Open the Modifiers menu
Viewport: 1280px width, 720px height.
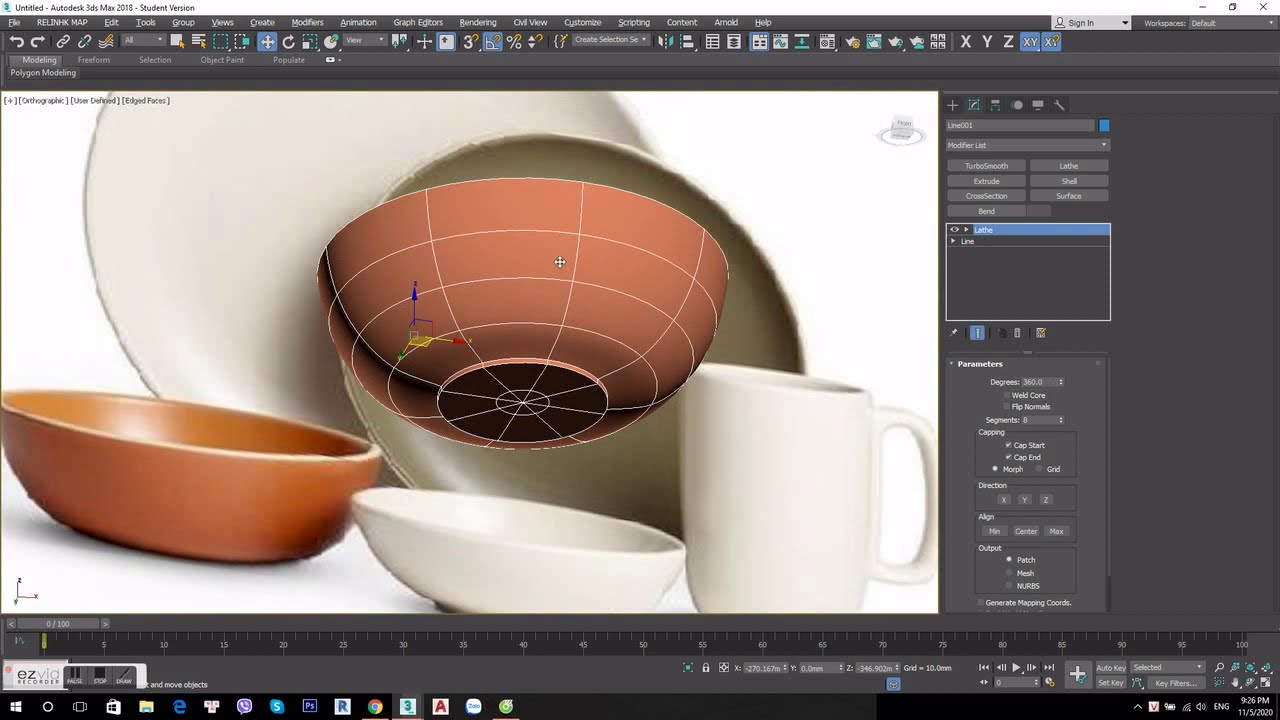click(307, 22)
